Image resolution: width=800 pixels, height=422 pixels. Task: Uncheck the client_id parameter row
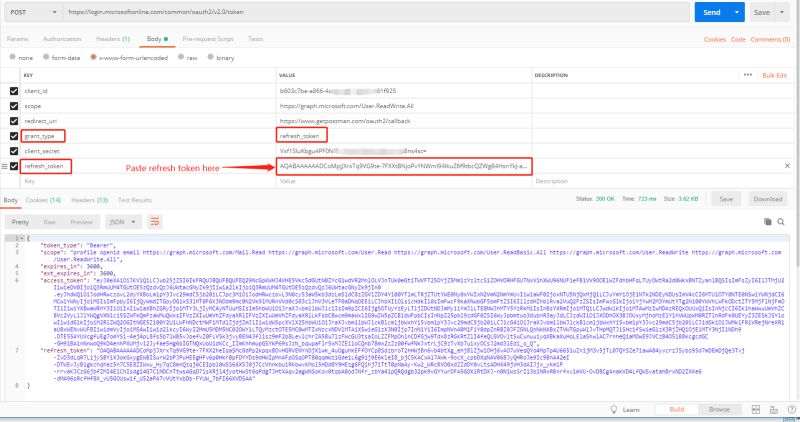[x=14, y=91]
